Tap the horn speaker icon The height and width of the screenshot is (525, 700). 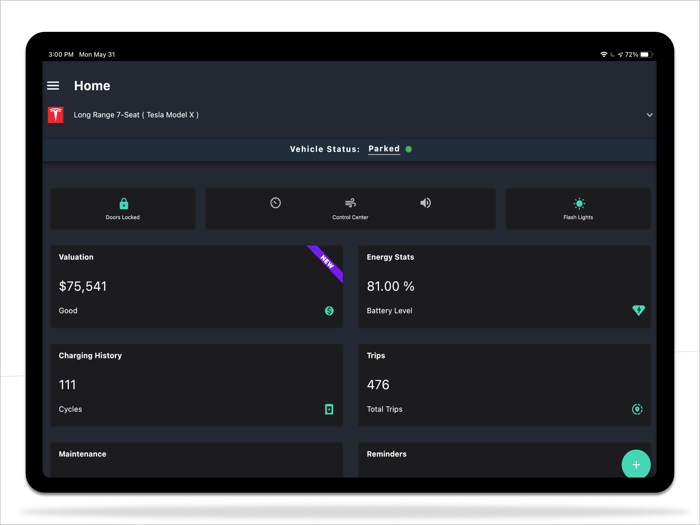pos(425,203)
